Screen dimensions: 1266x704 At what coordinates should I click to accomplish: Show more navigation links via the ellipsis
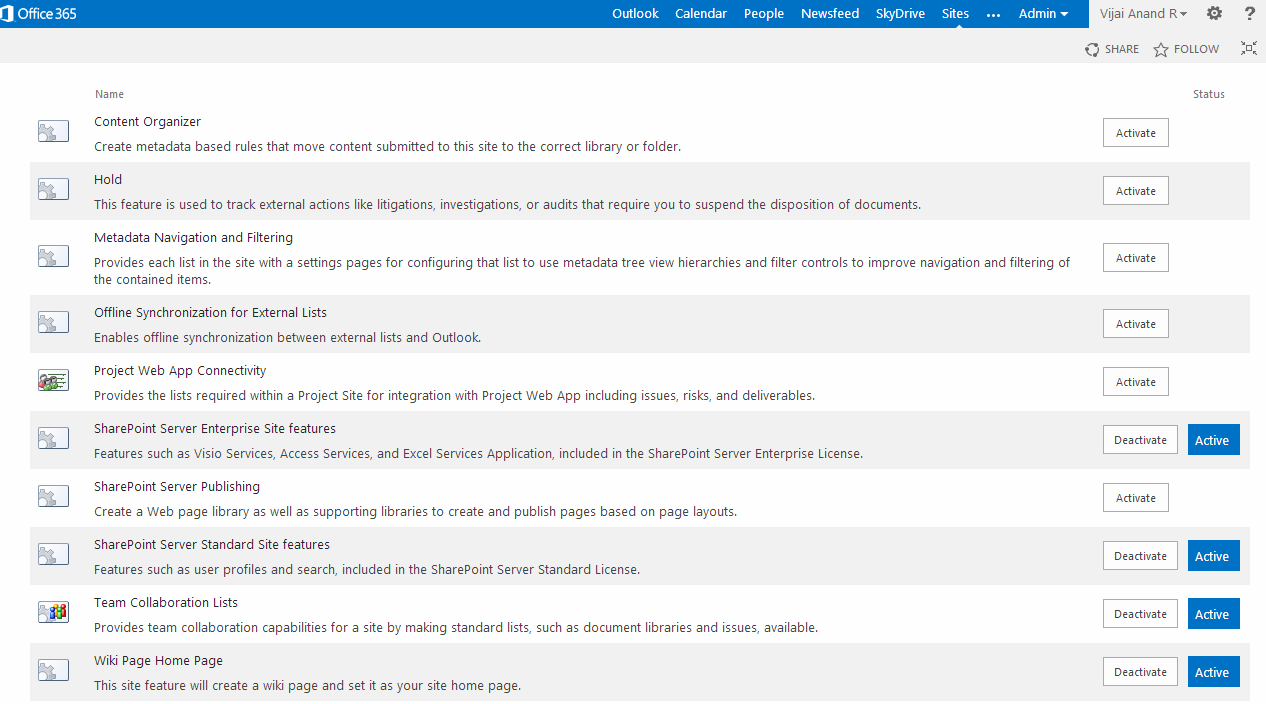point(993,14)
